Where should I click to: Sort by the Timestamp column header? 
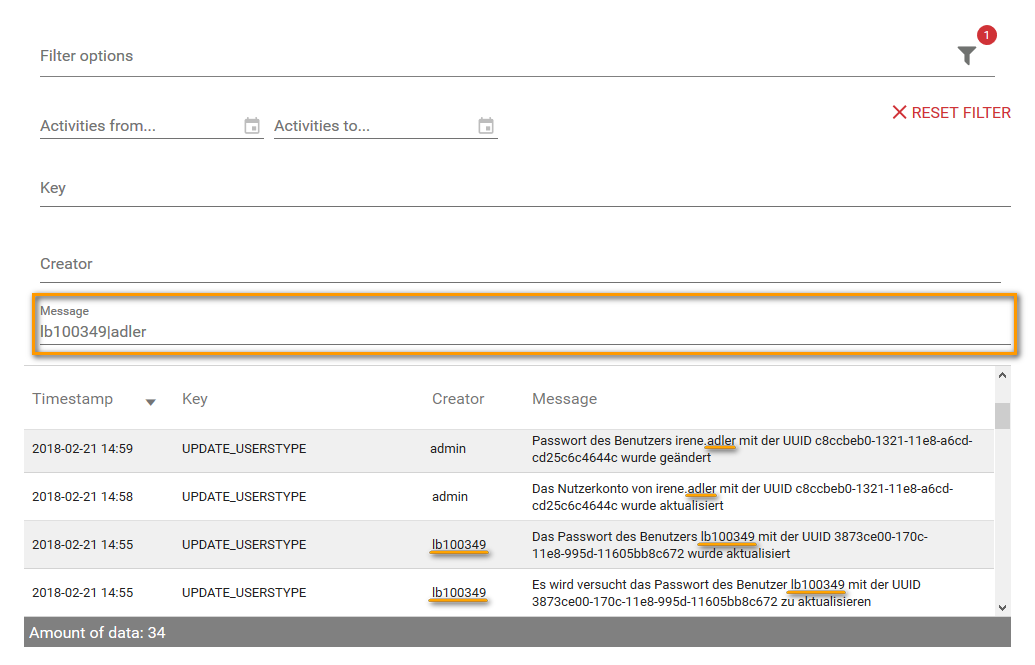point(73,399)
